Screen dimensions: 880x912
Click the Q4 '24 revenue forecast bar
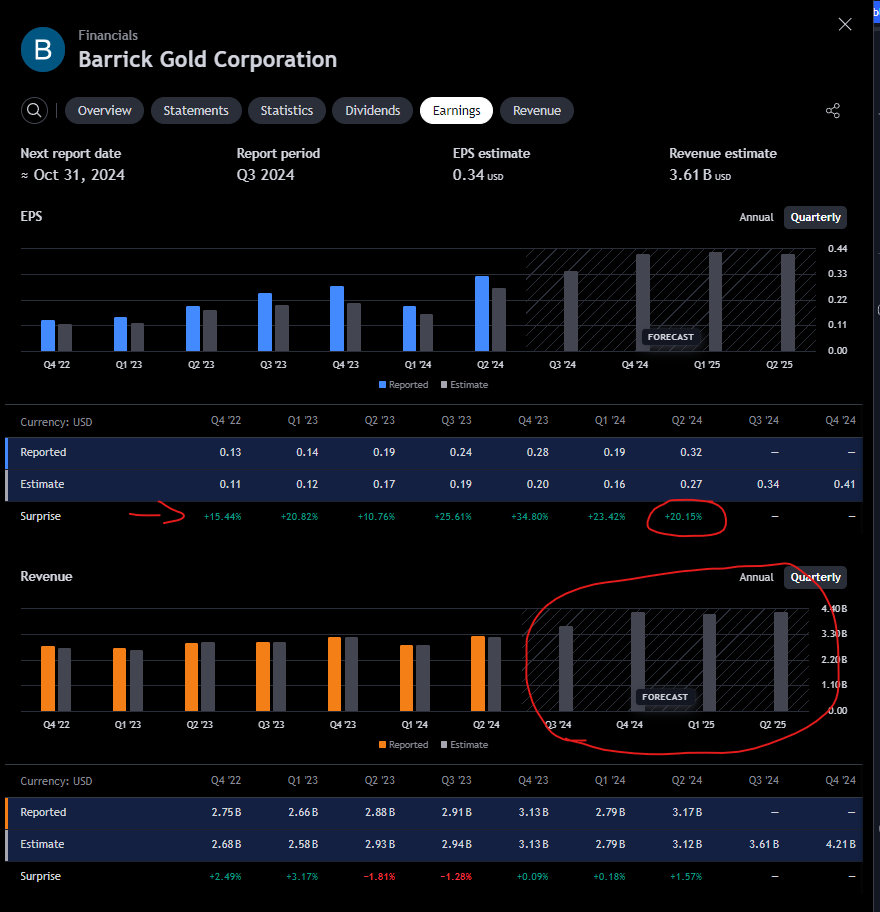click(x=638, y=661)
